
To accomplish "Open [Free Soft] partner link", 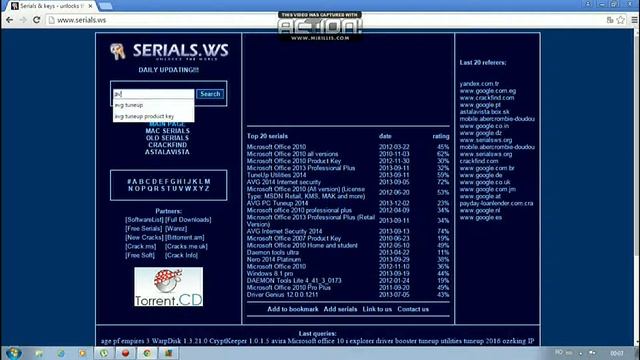I will pyautogui.click(x=140, y=255).
